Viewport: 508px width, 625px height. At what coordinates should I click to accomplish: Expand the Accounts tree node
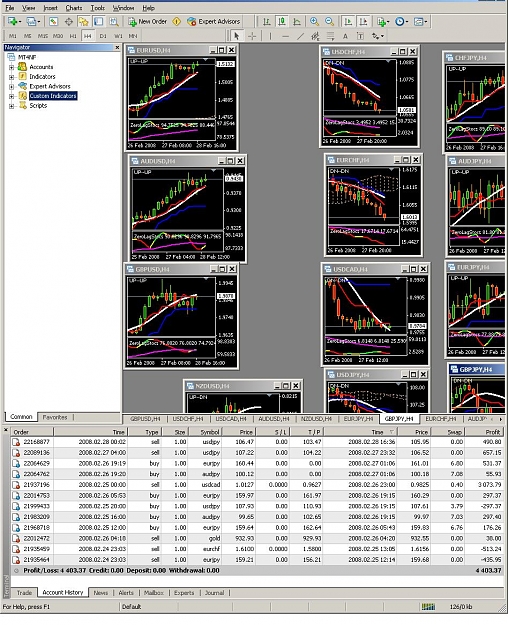[12, 67]
